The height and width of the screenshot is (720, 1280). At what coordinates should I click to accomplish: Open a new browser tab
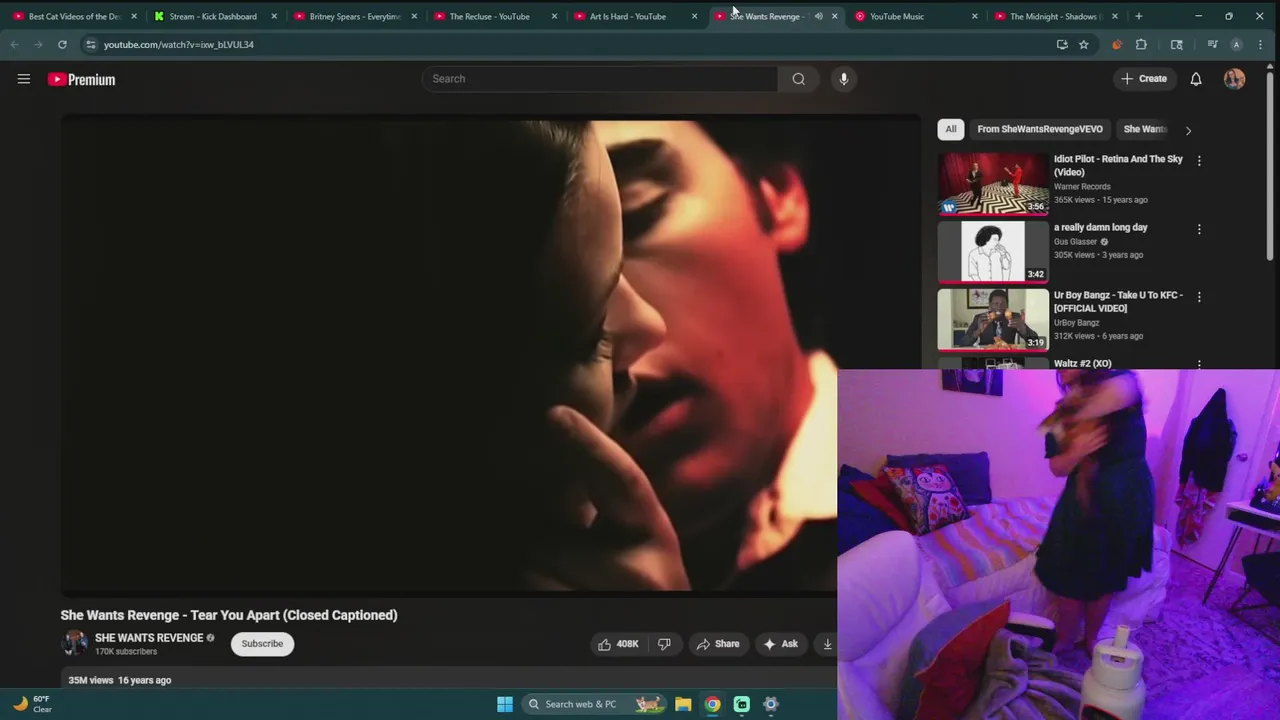pos(1138,16)
